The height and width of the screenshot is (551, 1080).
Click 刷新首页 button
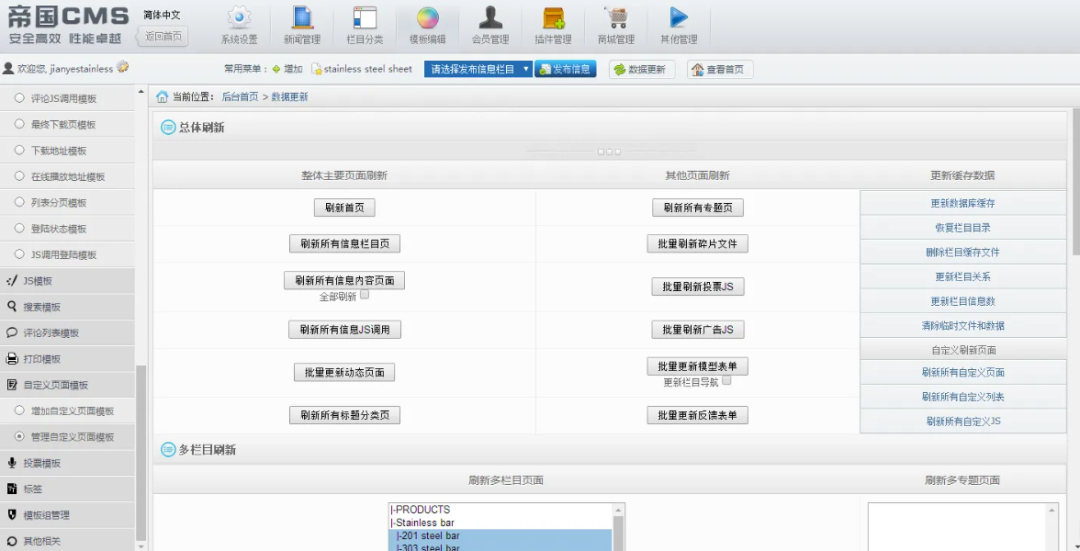pyautogui.click(x=344, y=207)
